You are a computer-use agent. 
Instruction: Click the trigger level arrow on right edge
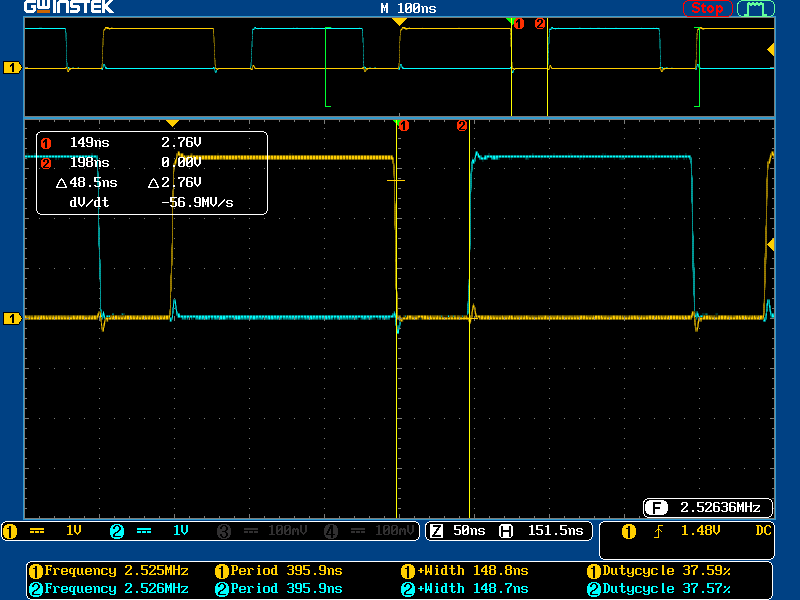pos(771,245)
